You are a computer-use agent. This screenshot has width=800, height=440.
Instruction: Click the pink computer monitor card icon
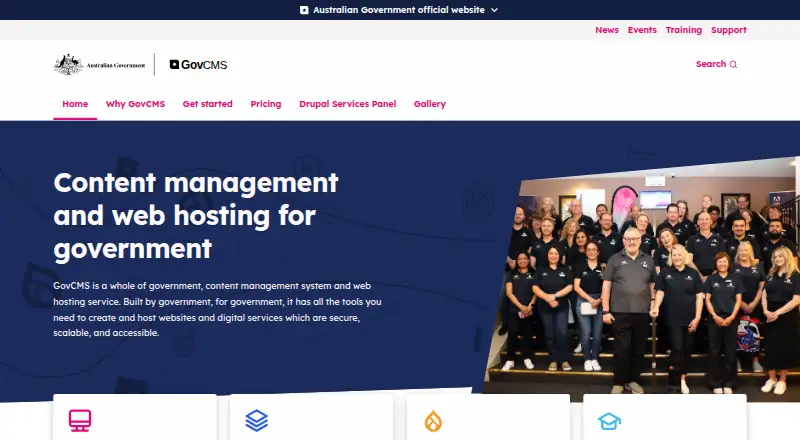[80, 421]
